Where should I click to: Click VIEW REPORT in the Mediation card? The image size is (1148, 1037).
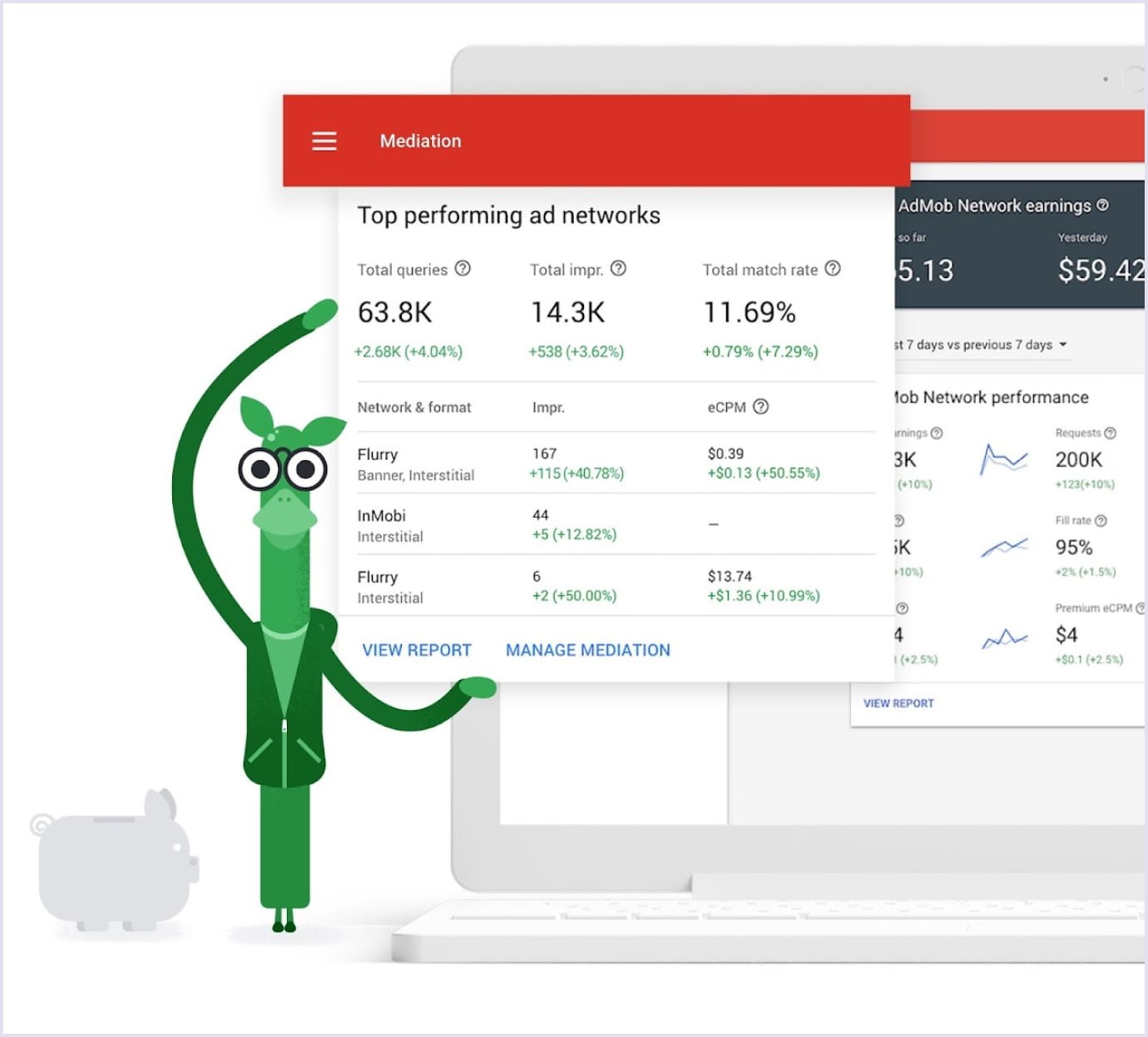click(417, 650)
